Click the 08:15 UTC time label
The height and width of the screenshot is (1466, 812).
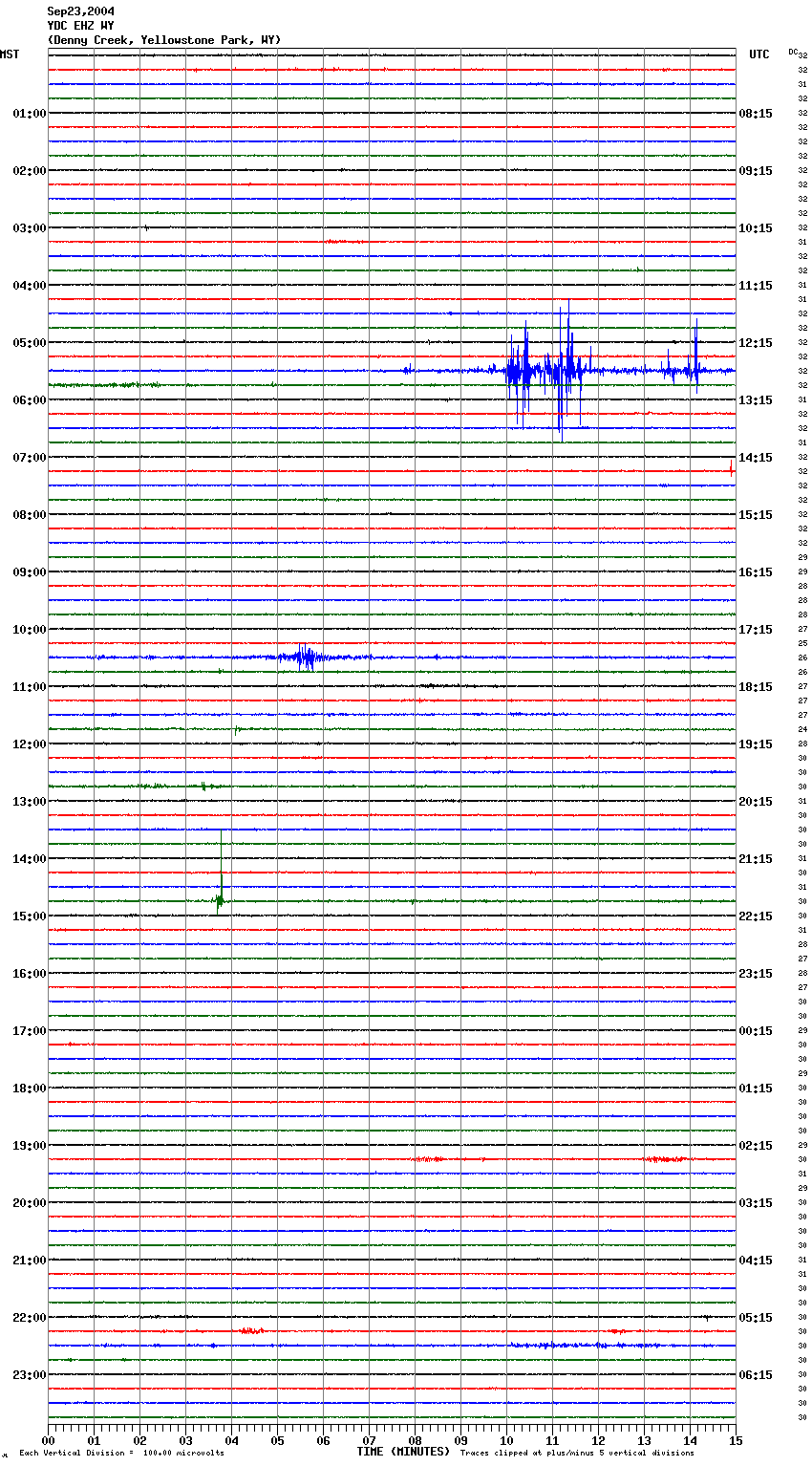756,114
